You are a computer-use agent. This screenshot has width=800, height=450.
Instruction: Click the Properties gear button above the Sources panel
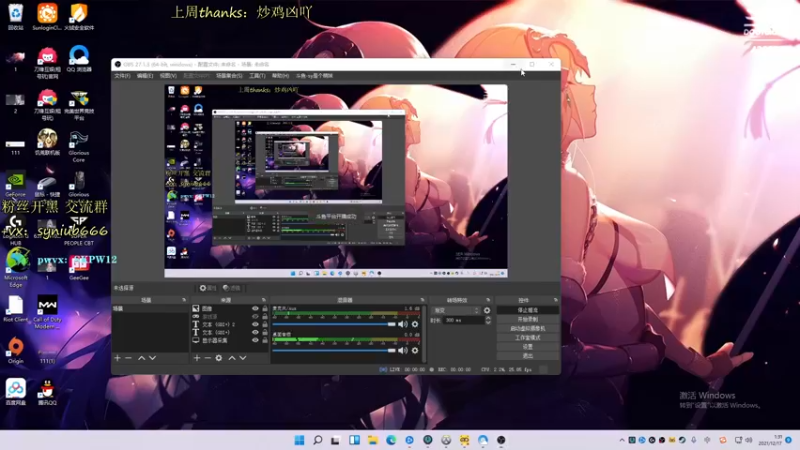pos(208,288)
